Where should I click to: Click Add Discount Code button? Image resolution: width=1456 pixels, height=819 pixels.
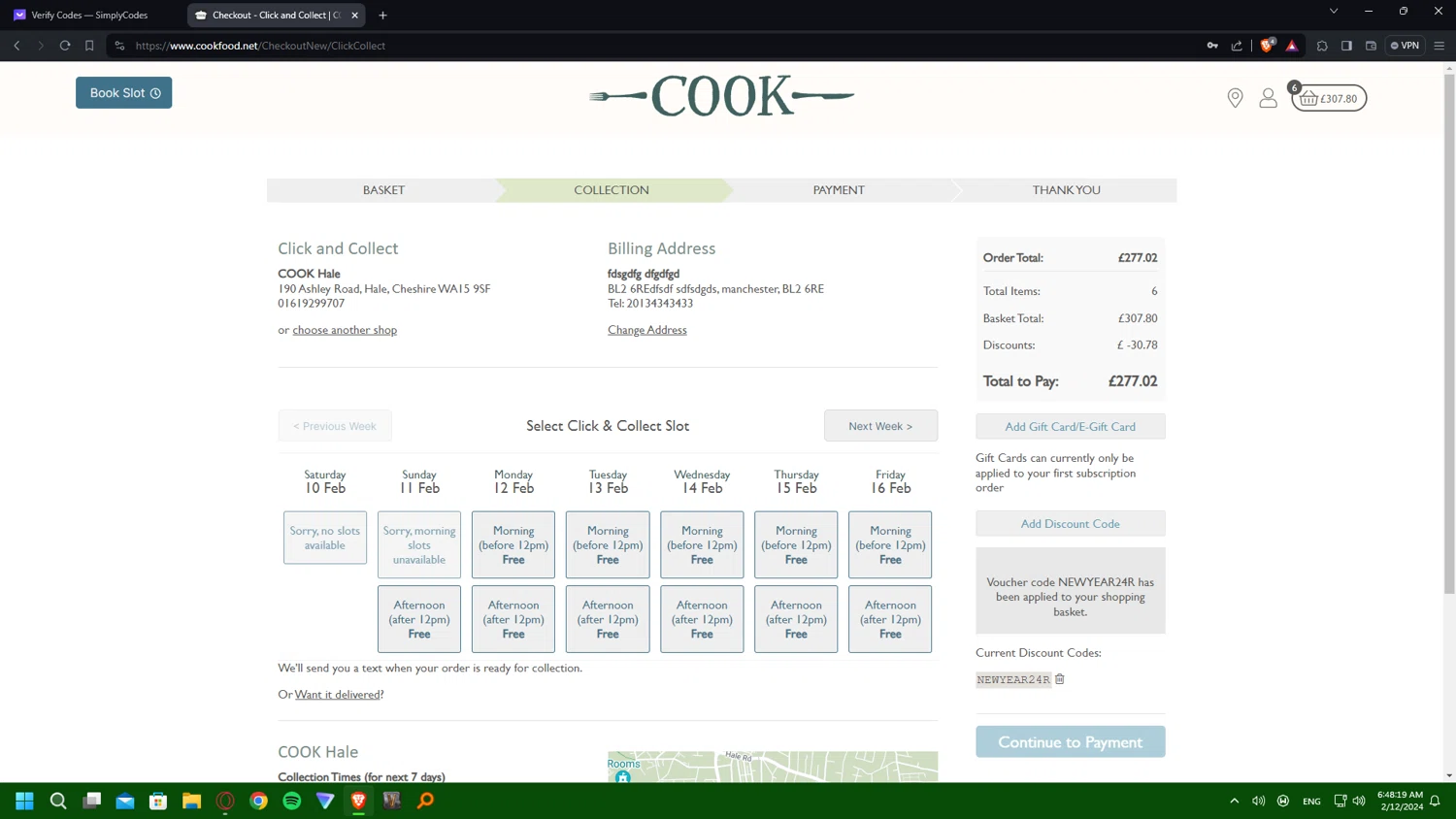pyautogui.click(x=1070, y=524)
